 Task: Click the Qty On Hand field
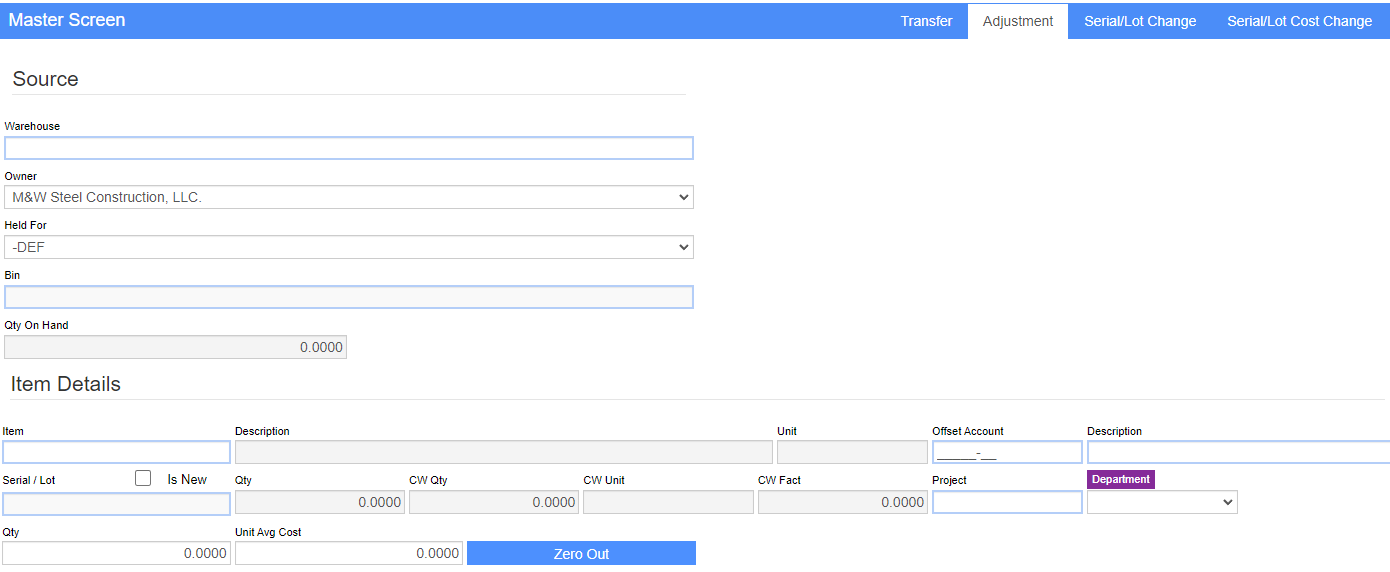176,347
